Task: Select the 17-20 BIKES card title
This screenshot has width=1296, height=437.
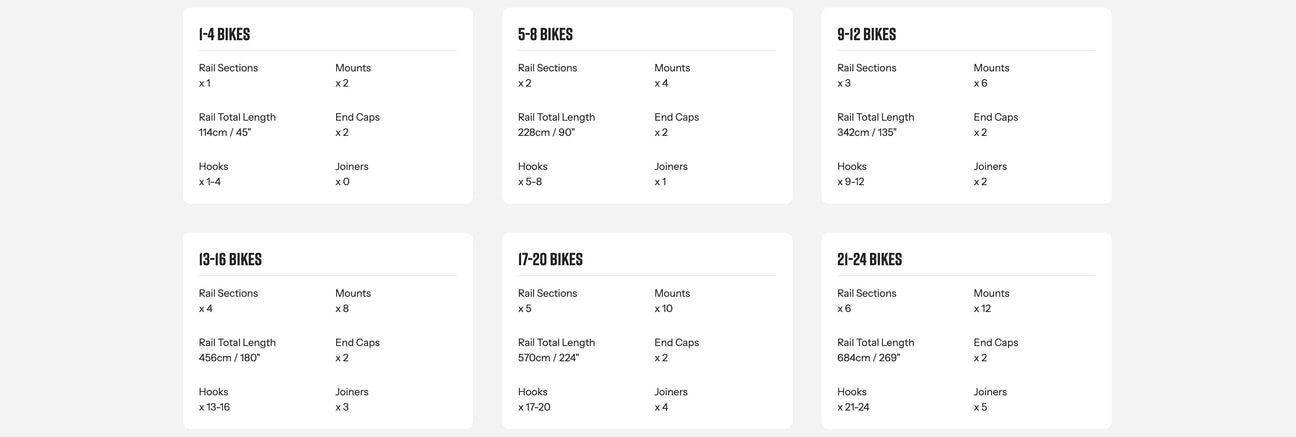Action: pyautogui.click(x=550, y=259)
